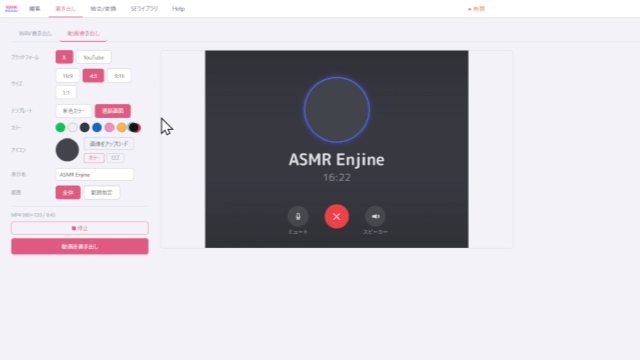Pick the dark gray color swatch
This screenshot has height=360, width=640.
(84, 128)
